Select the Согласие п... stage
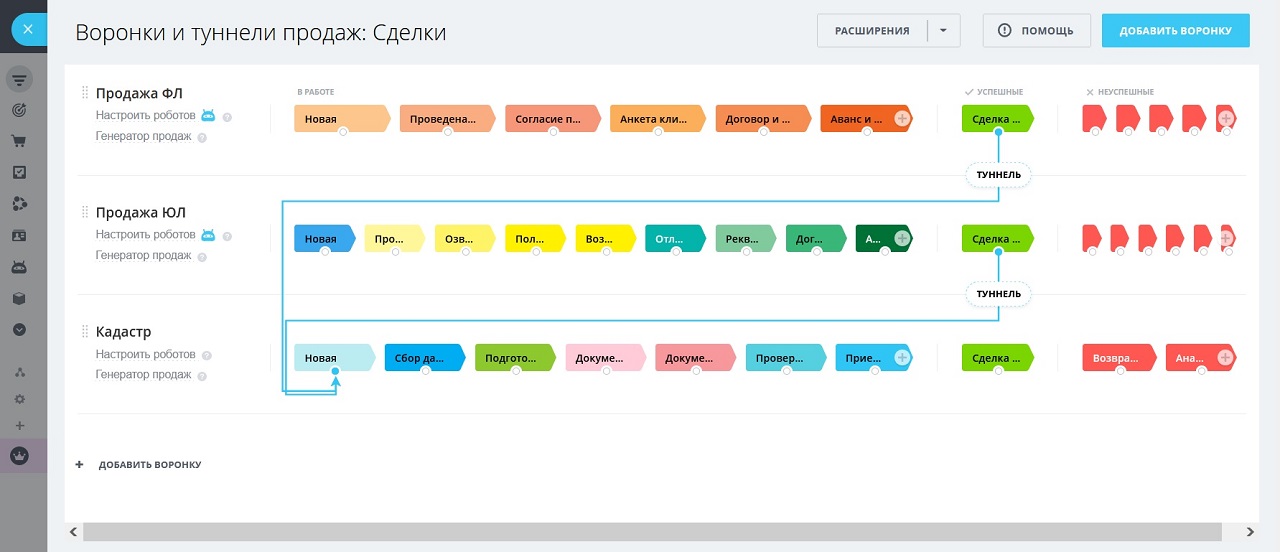This screenshot has height=552, width=1280. tap(553, 119)
